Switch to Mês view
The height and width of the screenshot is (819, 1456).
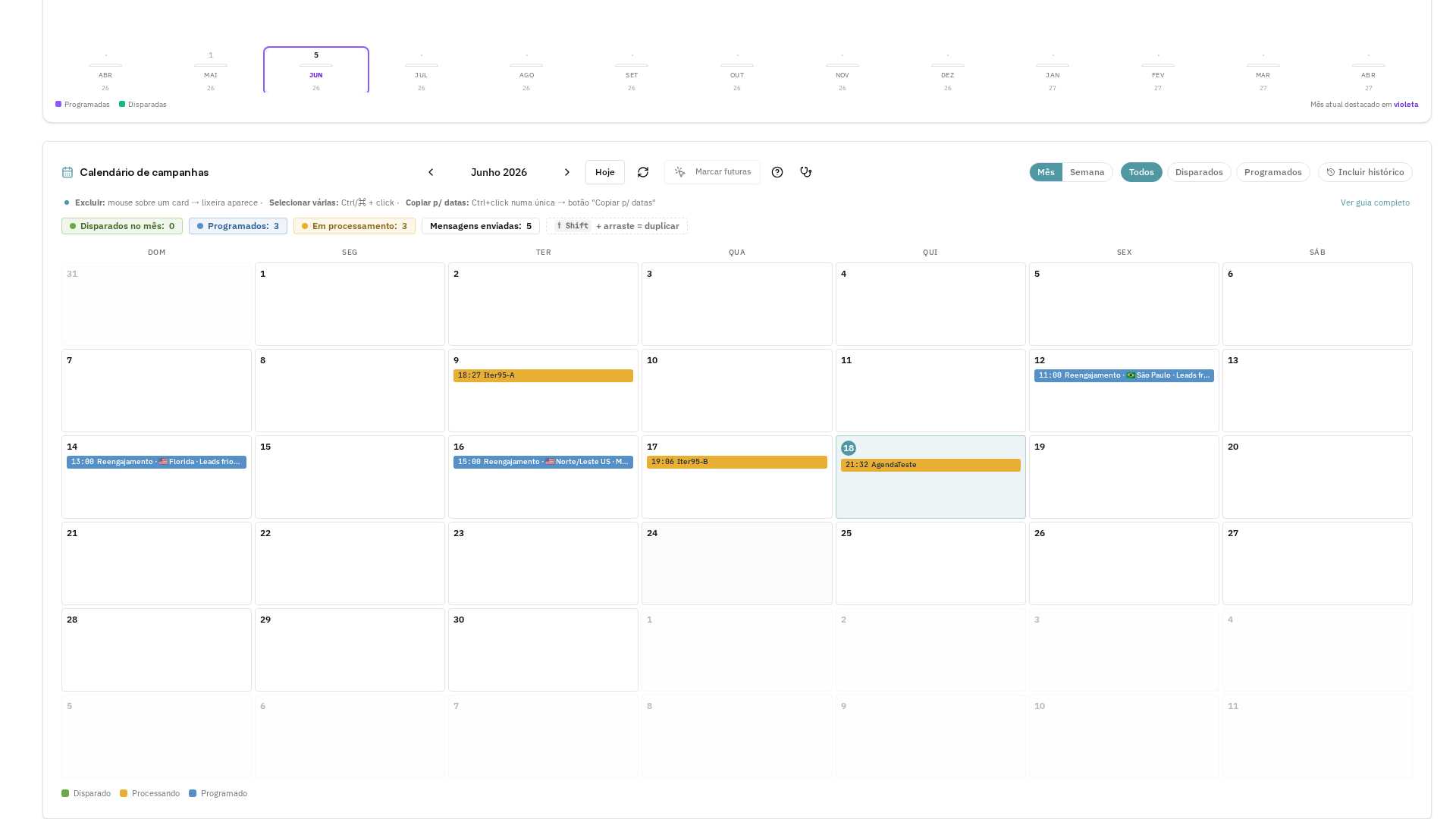1046,172
